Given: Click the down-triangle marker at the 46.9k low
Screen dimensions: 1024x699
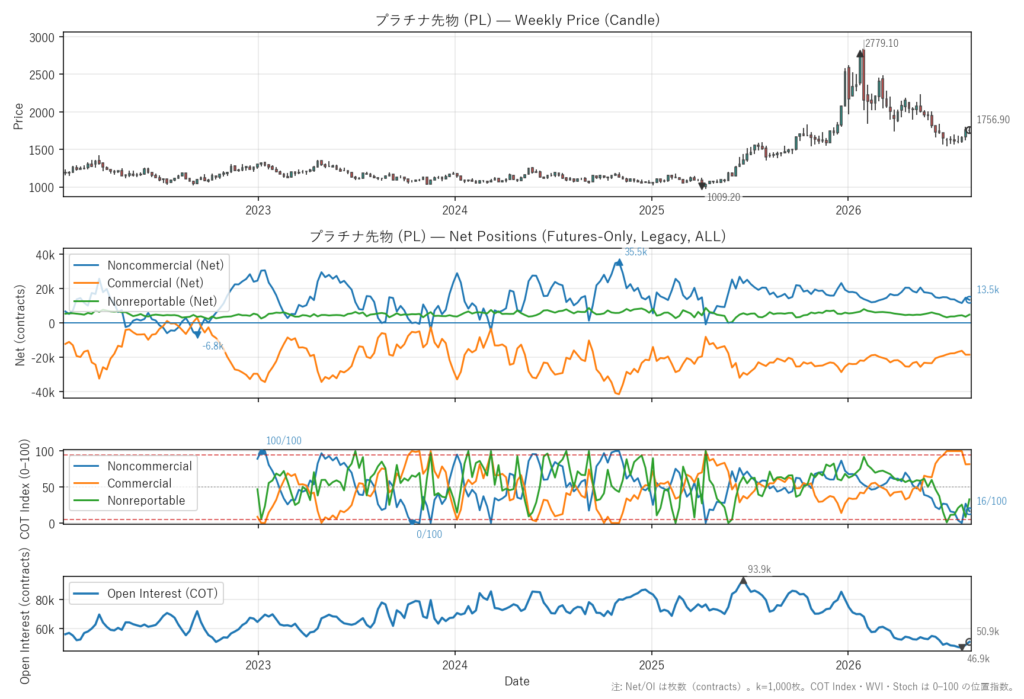Looking at the screenshot, I should [962, 647].
